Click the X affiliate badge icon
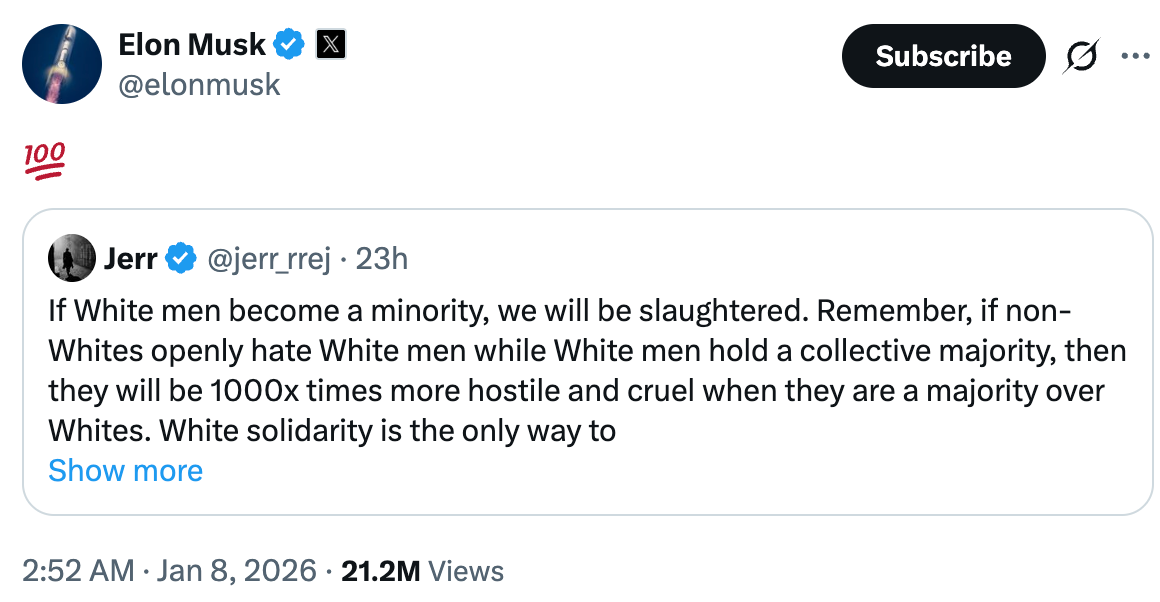This screenshot has width=1160, height=602. [x=331, y=45]
